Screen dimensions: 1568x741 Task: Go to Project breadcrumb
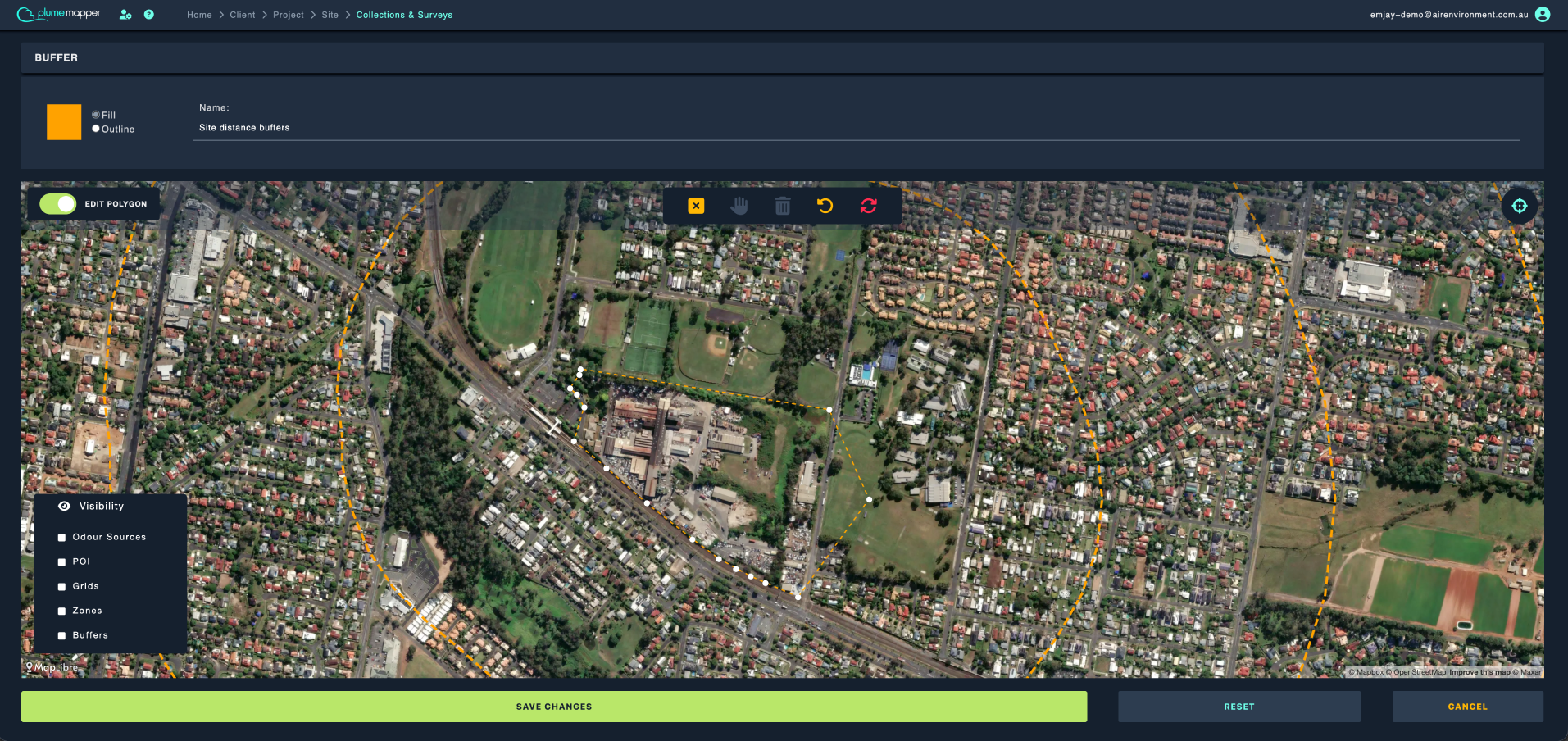[x=289, y=15]
